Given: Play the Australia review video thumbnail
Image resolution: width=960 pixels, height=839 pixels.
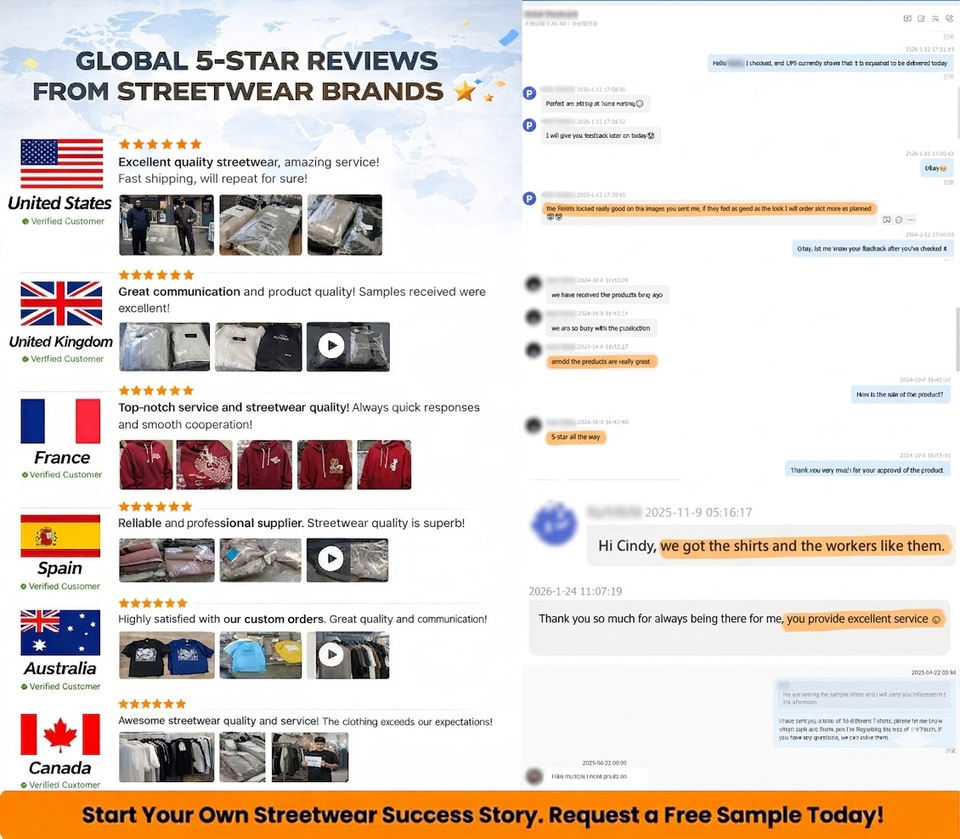Looking at the screenshot, I should [x=331, y=655].
